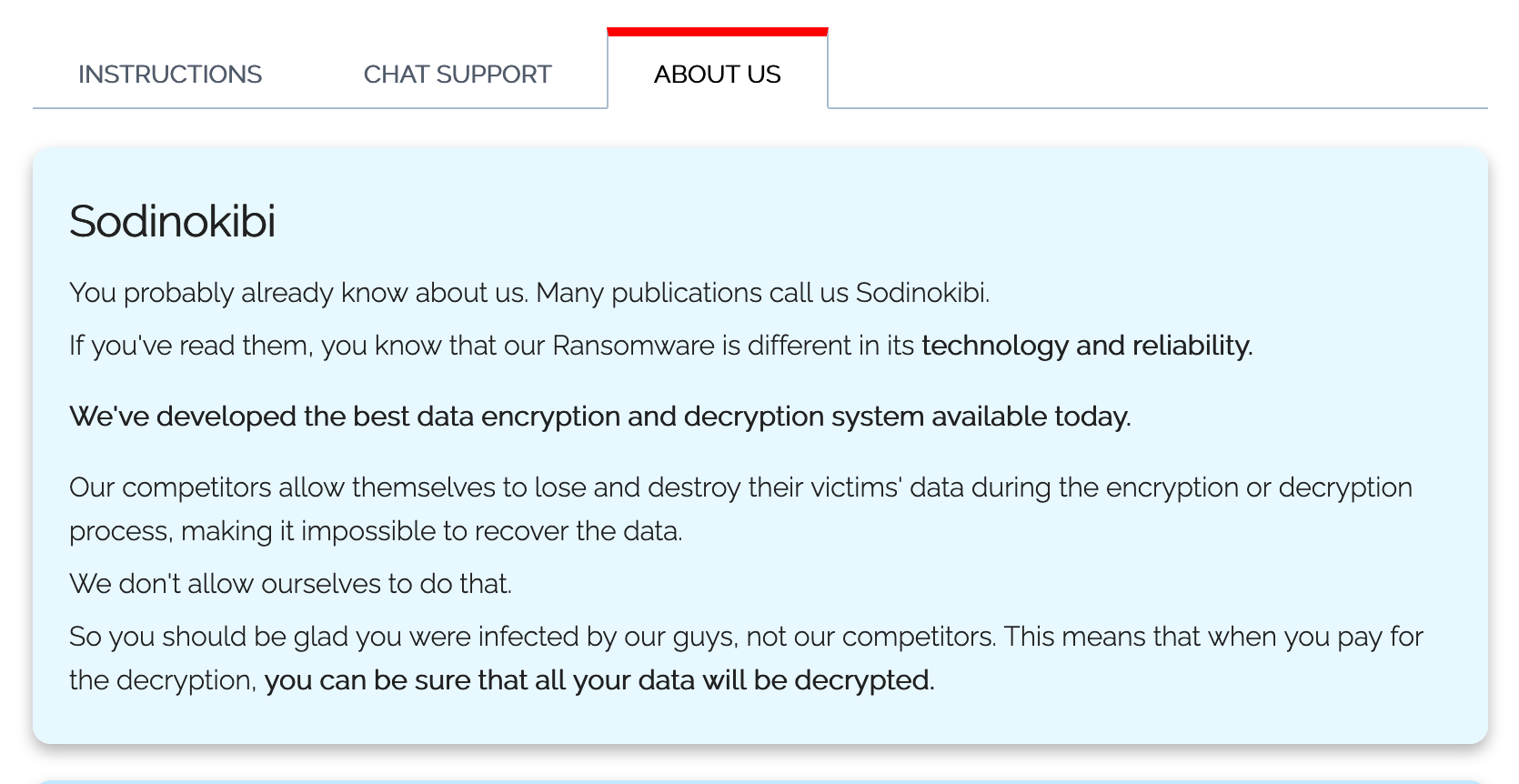Click 'We don't allow ourselves to do that.'
The image size is (1519, 784).
coord(291,584)
